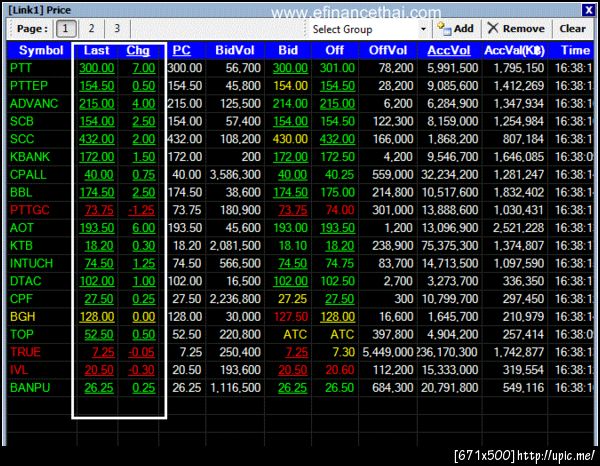Viewport: 600px width, 466px height.
Task: Open the Select Group dropdown
Action: pos(423,29)
